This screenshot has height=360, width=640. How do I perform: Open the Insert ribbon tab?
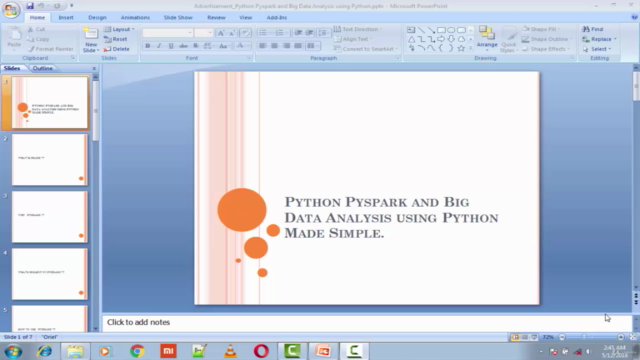click(66, 18)
